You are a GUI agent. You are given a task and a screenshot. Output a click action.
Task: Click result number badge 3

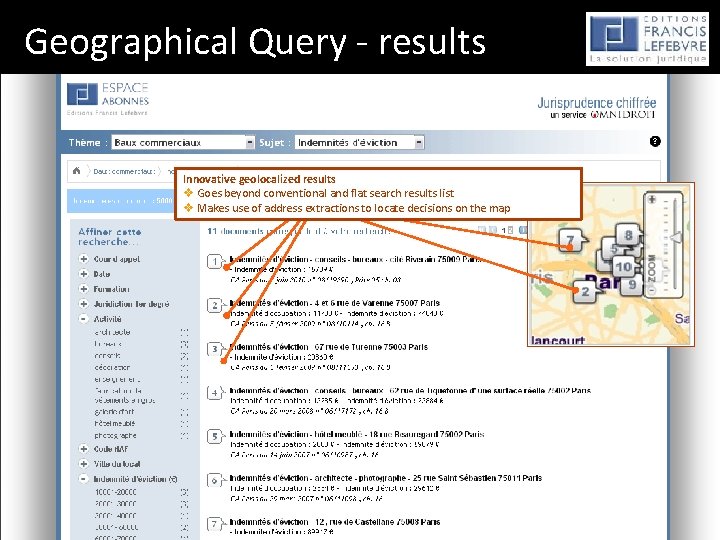point(215,349)
